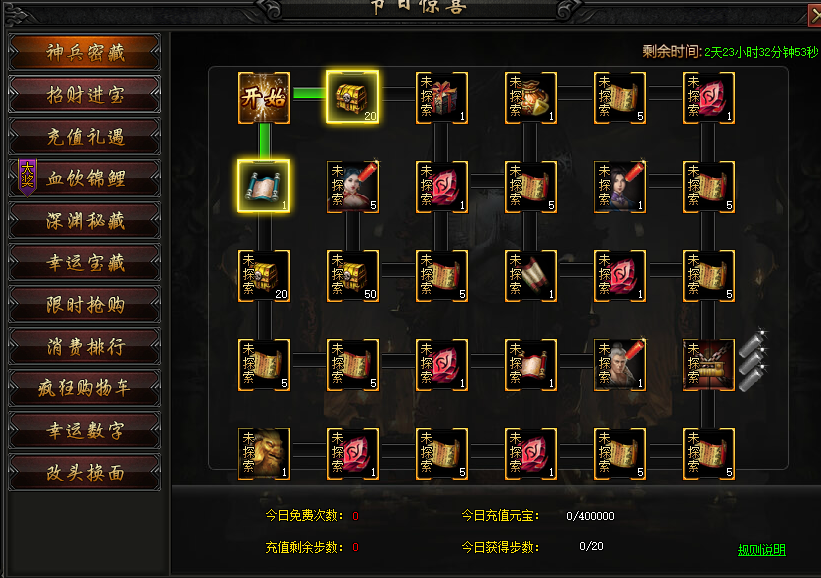
Task: Go to the 改头换面 tab
Action: [x=85, y=473]
